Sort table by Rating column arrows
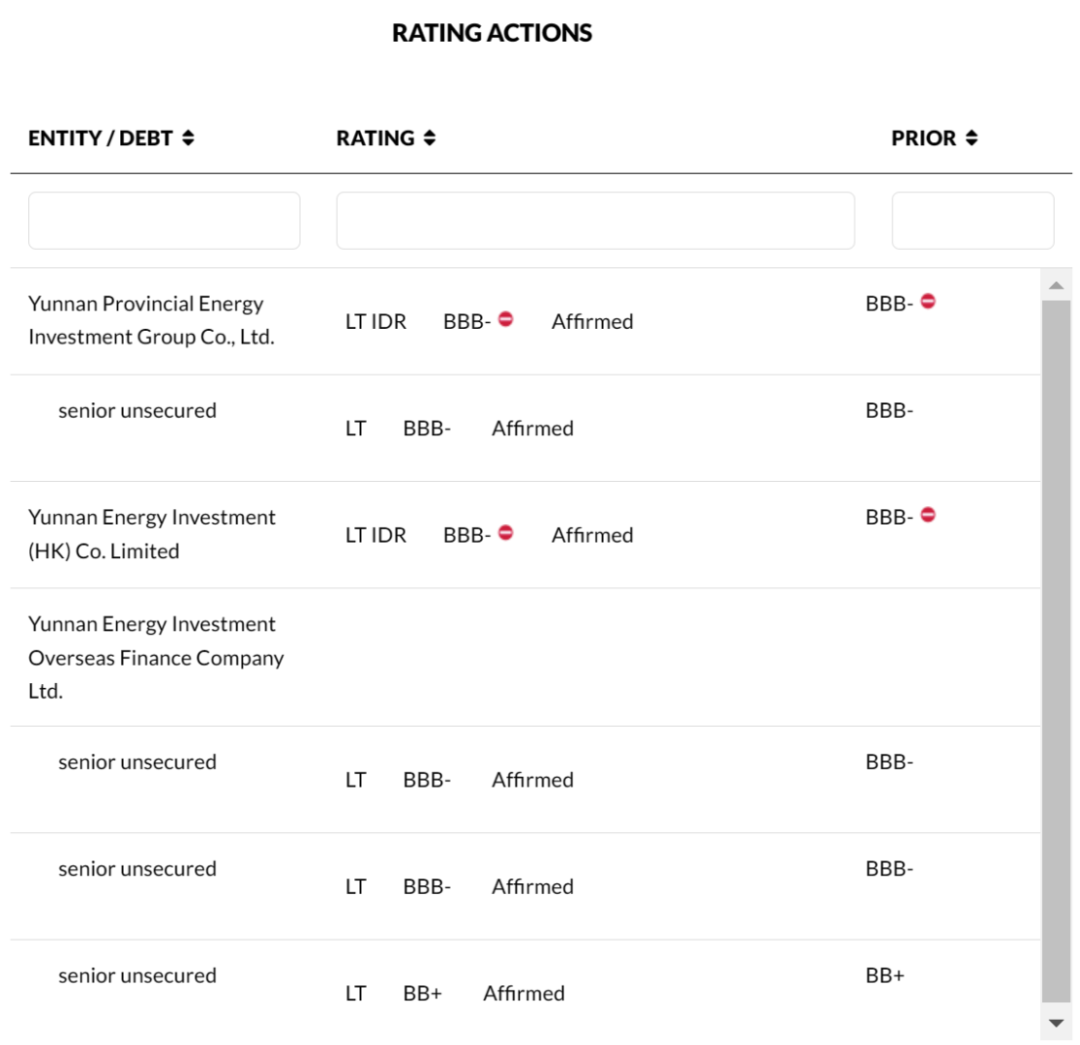1080x1045 pixels. click(430, 139)
